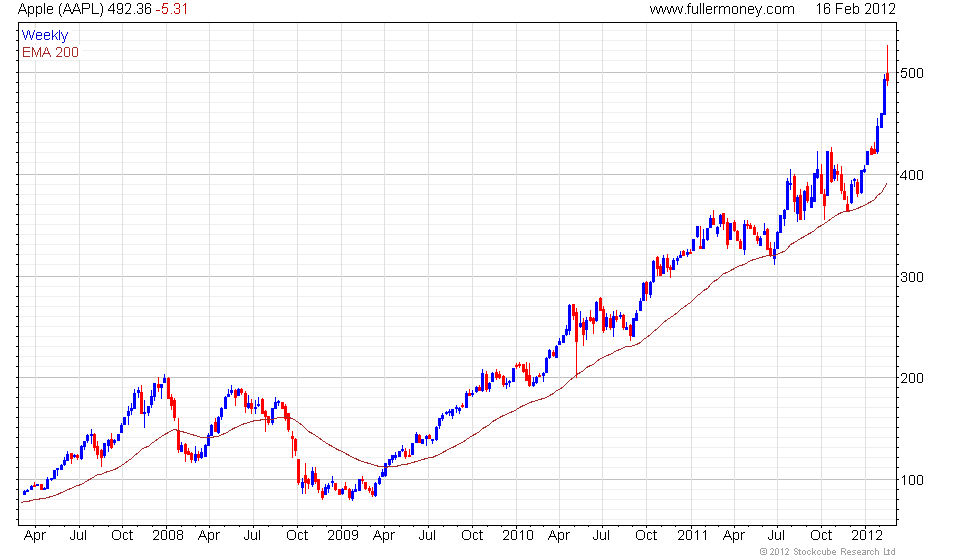The image size is (980, 560).
Task: Click the "© 2012 Stockcube Research Ltd" copyright text
Action: (828, 552)
